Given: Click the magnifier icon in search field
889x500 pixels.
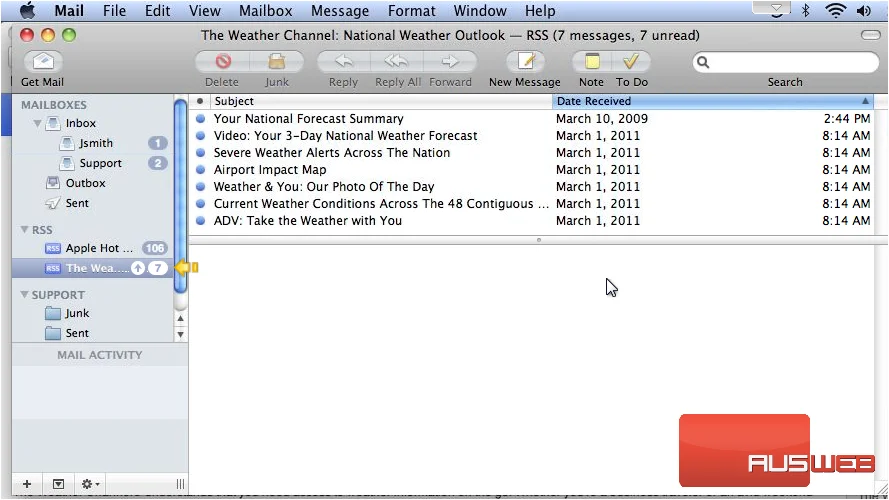Looking at the screenshot, I should [x=703, y=62].
